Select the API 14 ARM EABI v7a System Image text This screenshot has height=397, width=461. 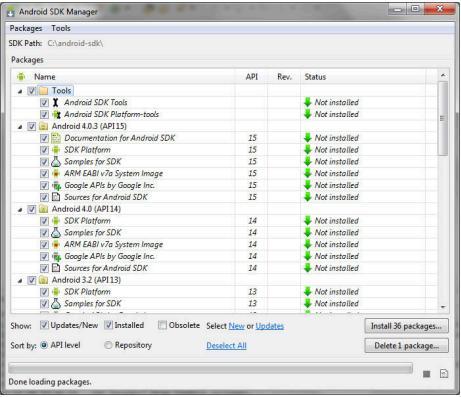coord(114,245)
